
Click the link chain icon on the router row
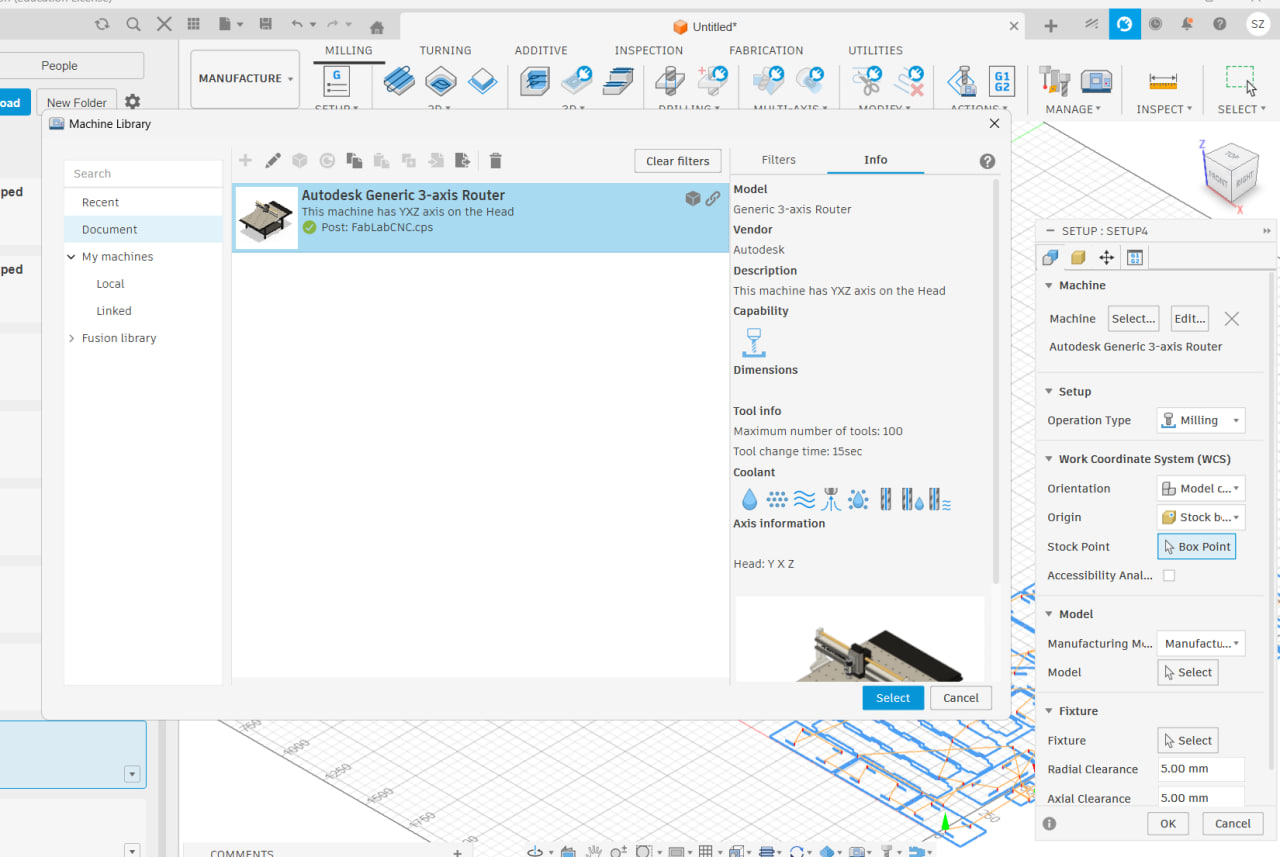(713, 198)
